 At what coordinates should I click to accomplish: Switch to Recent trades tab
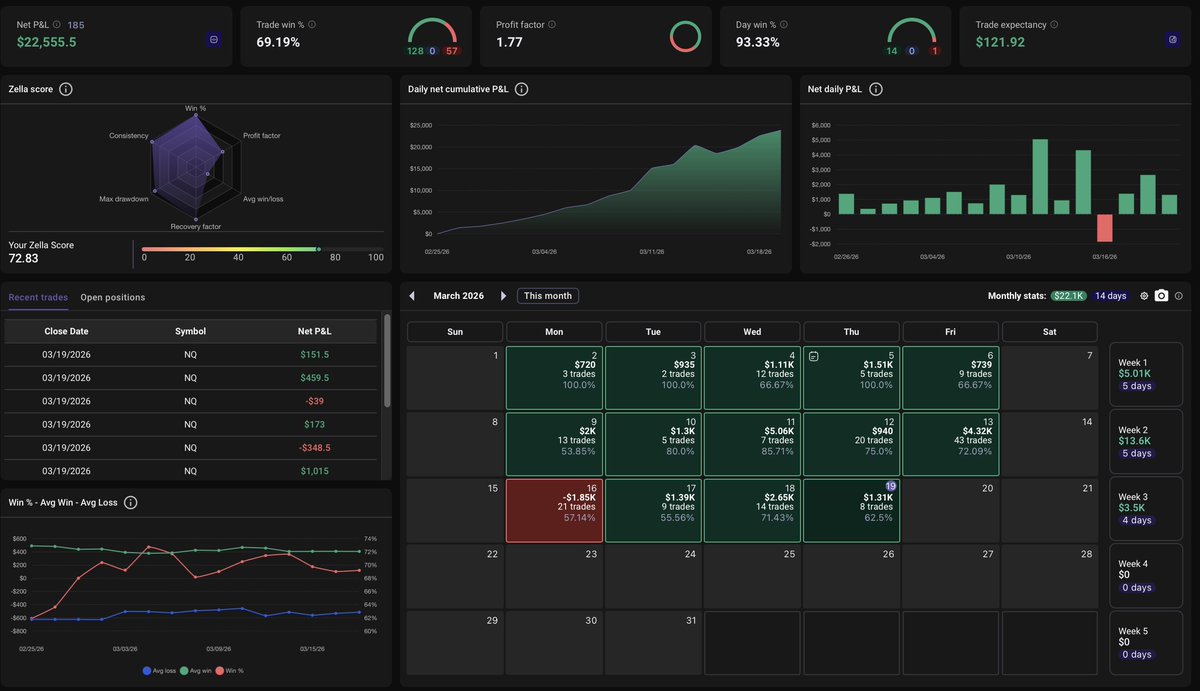click(x=38, y=297)
